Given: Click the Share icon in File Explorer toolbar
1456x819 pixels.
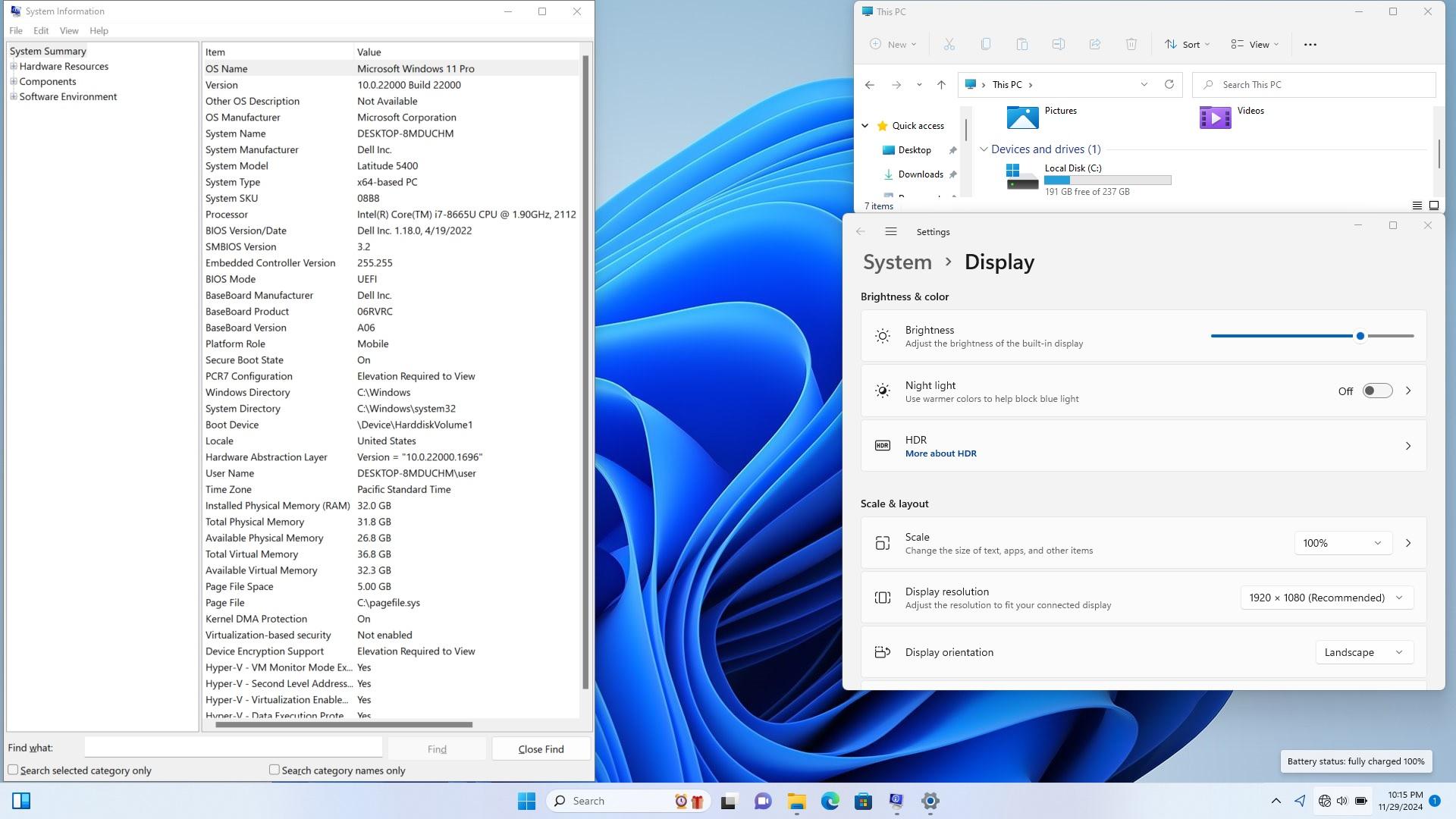Looking at the screenshot, I should click(1094, 44).
